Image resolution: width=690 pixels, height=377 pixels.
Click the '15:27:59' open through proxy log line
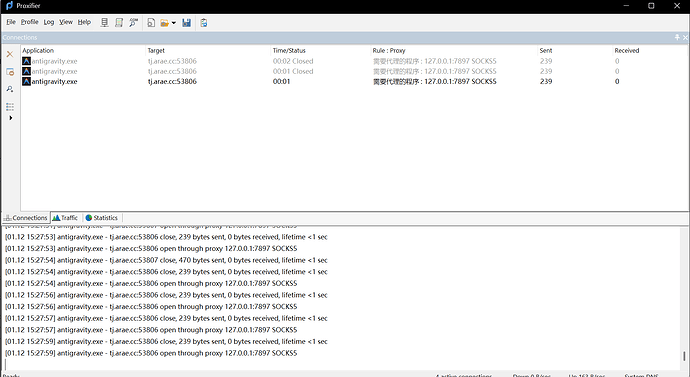click(x=151, y=353)
